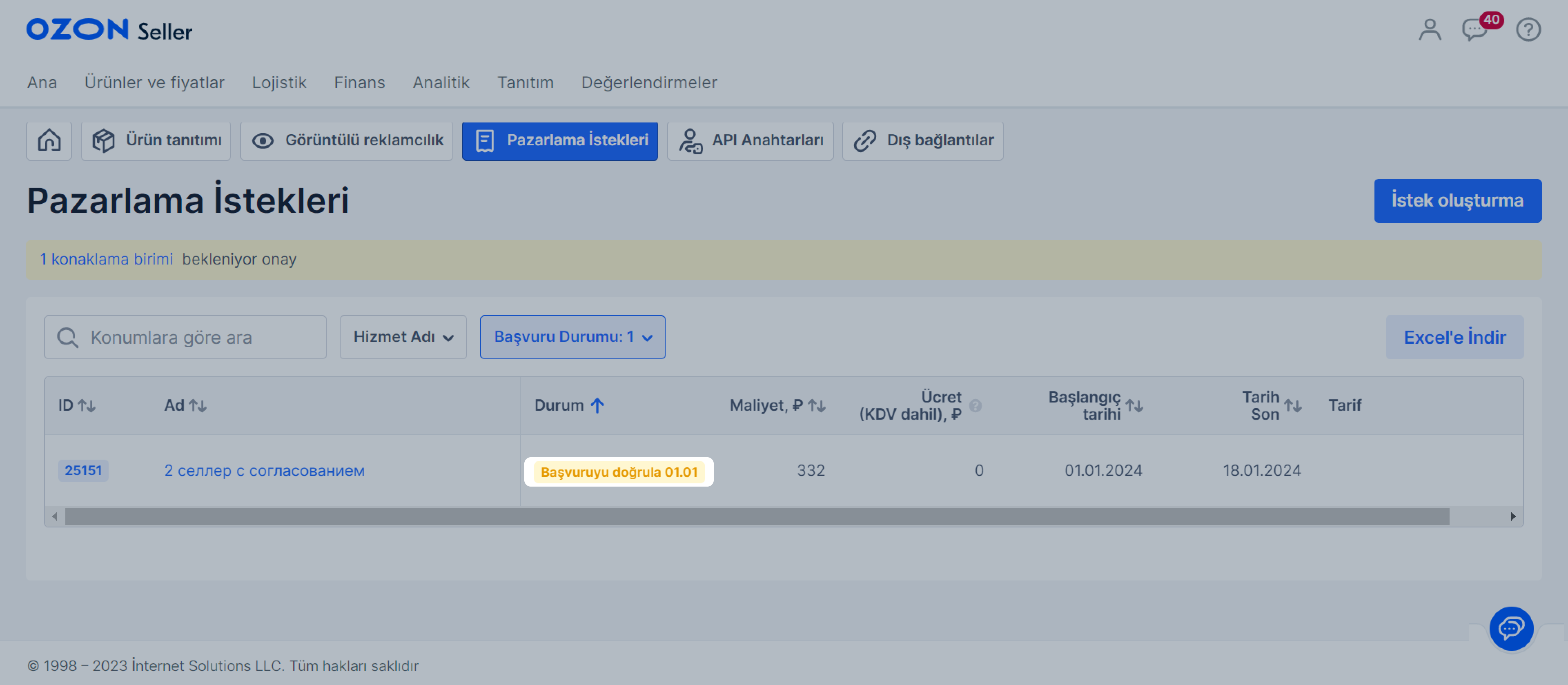The image size is (1568, 685).
Task: Open request ID 25151
Action: tap(83, 470)
